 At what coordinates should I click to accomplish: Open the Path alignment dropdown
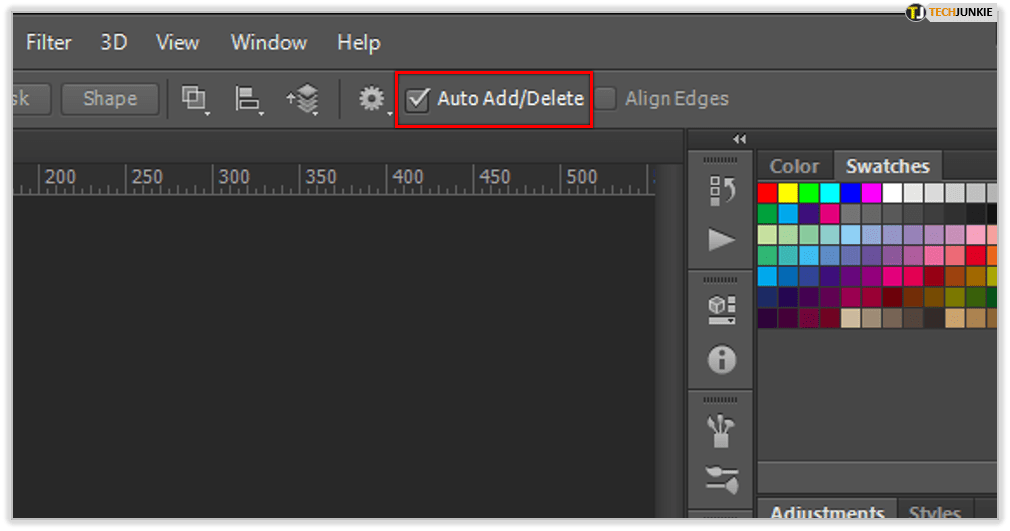[247, 98]
